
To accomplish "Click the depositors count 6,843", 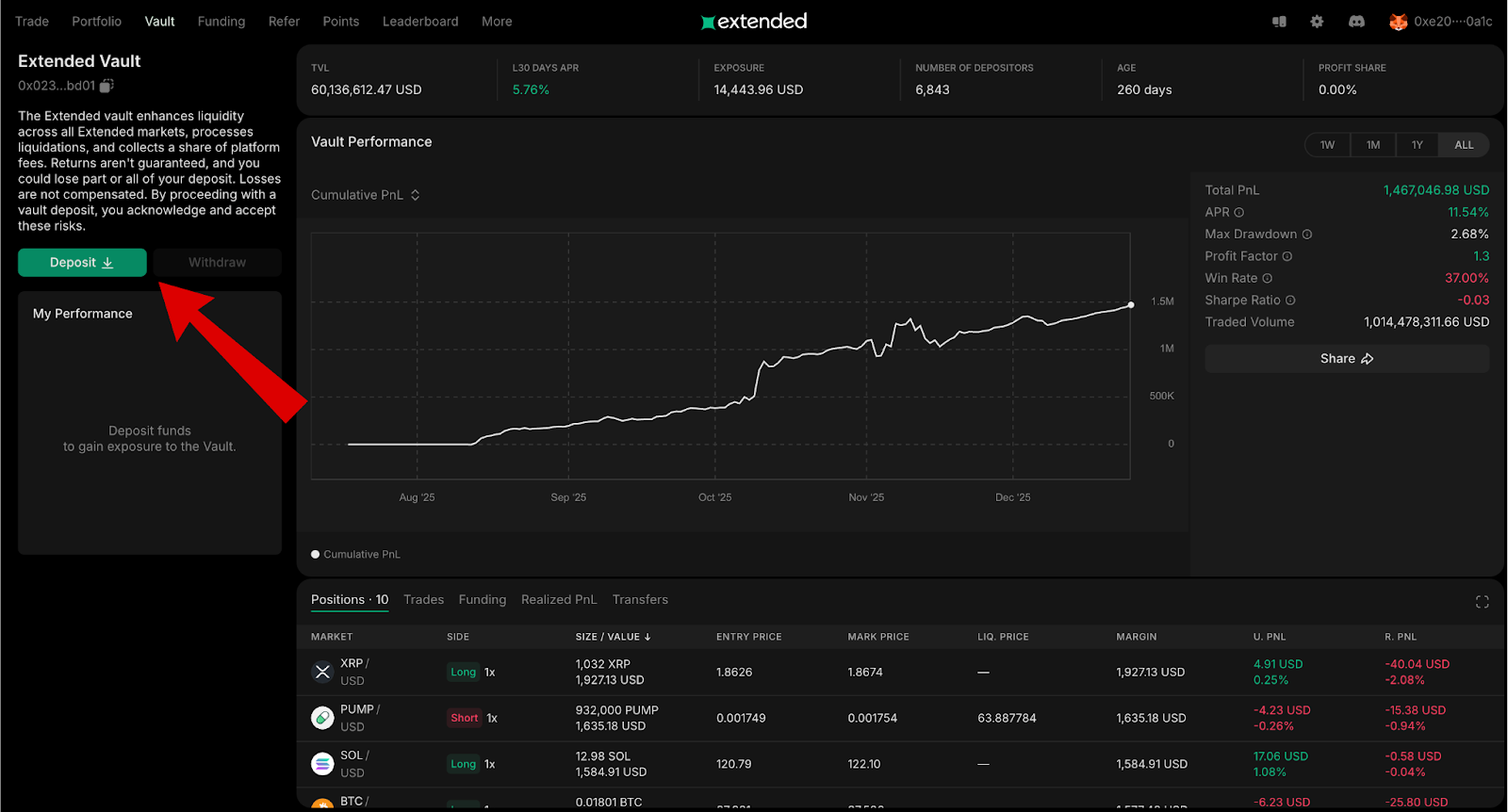I will pos(932,90).
